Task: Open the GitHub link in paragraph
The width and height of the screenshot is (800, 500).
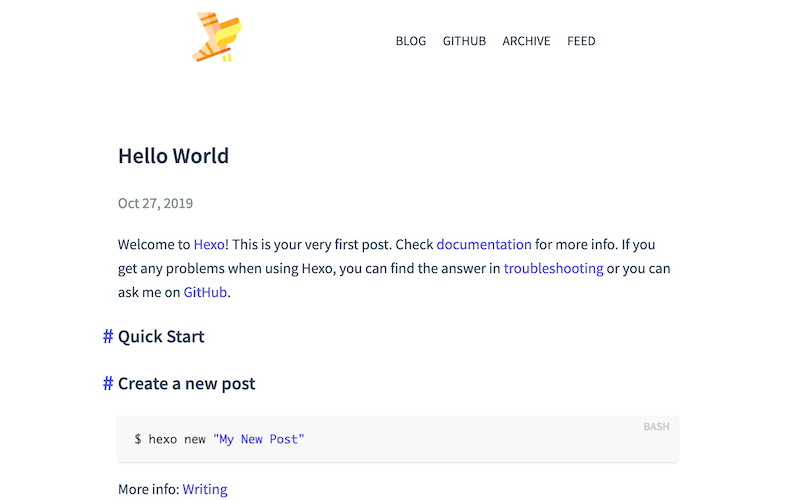Action: [x=205, y=292]
